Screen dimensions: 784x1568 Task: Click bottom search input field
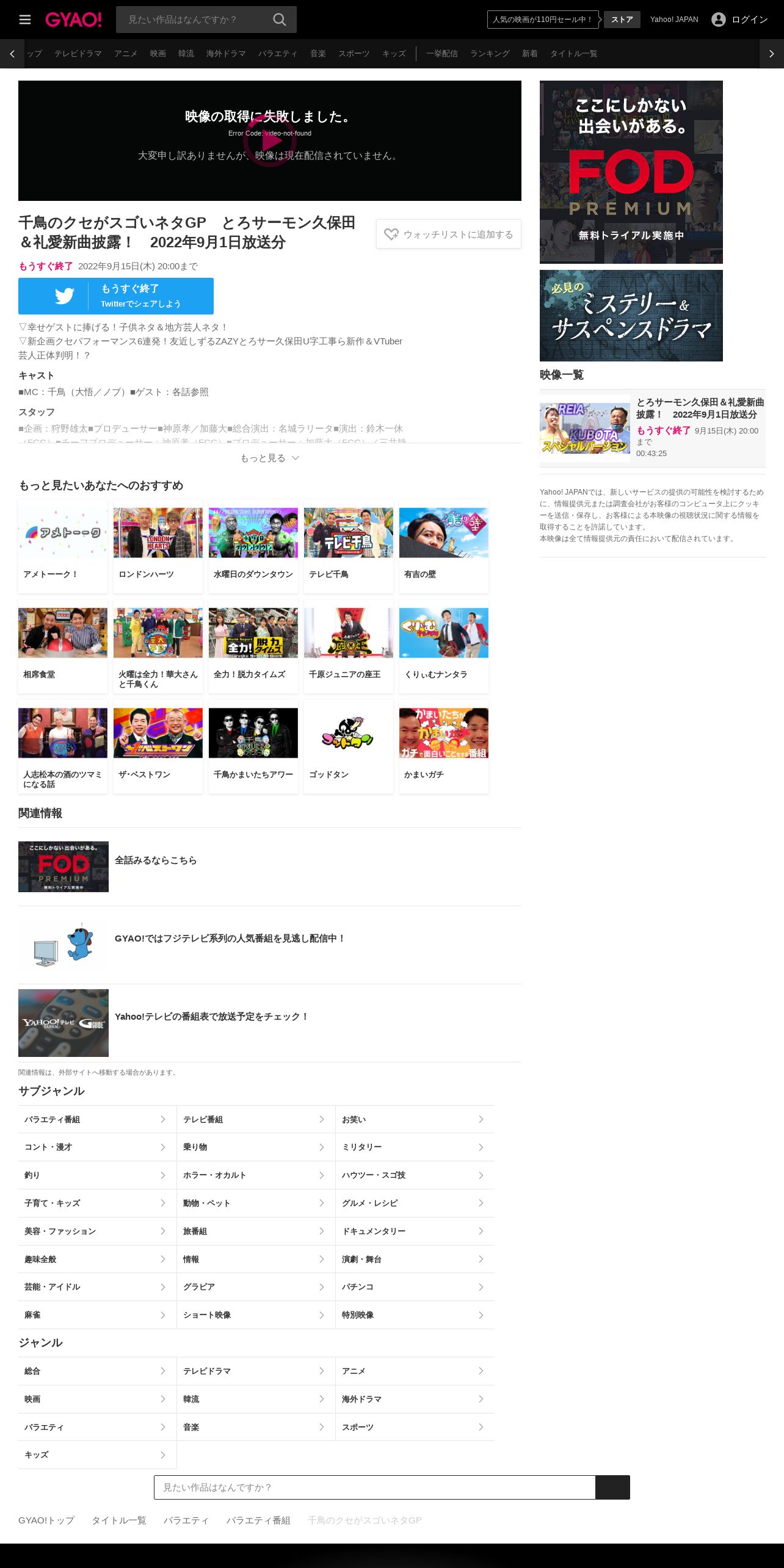pyautogui.click(x=374, y=1487)
